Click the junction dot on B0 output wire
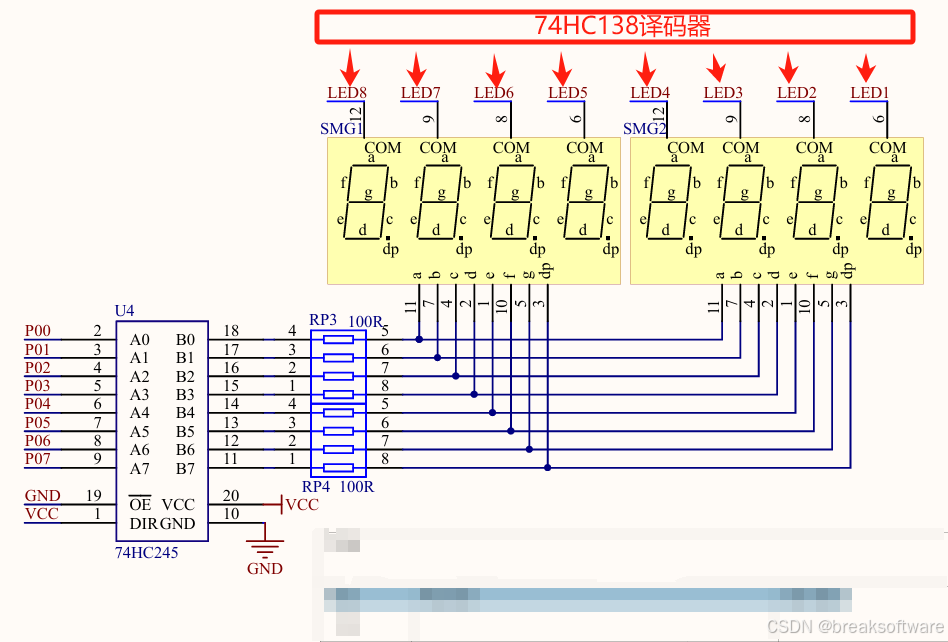Image resolution: width=948 pixels, height=642 pixels. click(419, 340)
